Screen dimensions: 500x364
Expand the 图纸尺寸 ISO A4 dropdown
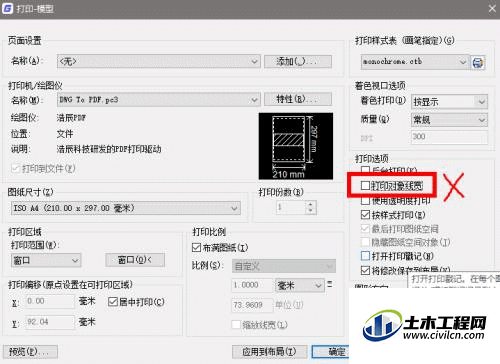(126, 208)
